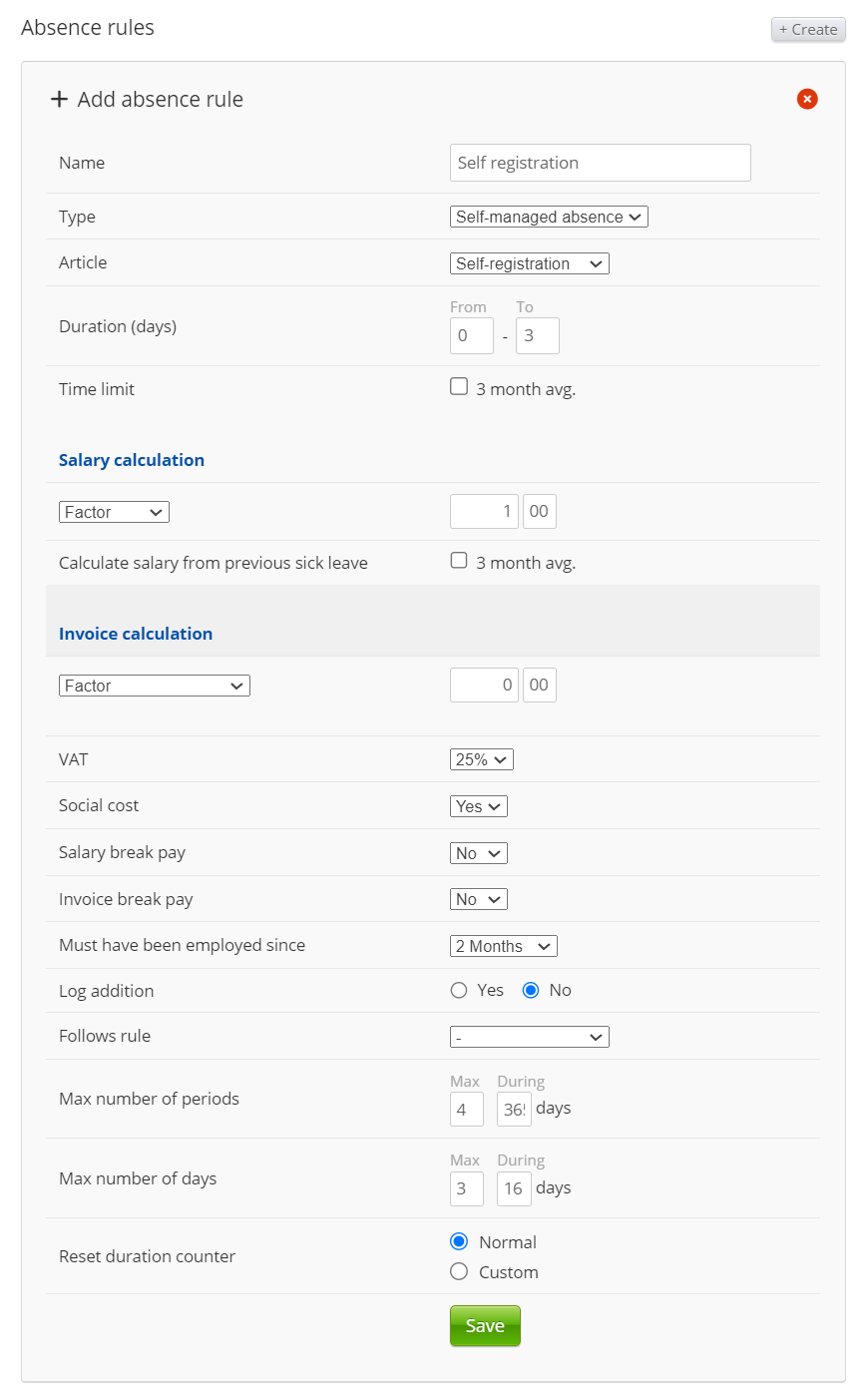868x1397 pixels.
Task: Click the Name text field
Action: pyautogui.click(x=600, y=163)
